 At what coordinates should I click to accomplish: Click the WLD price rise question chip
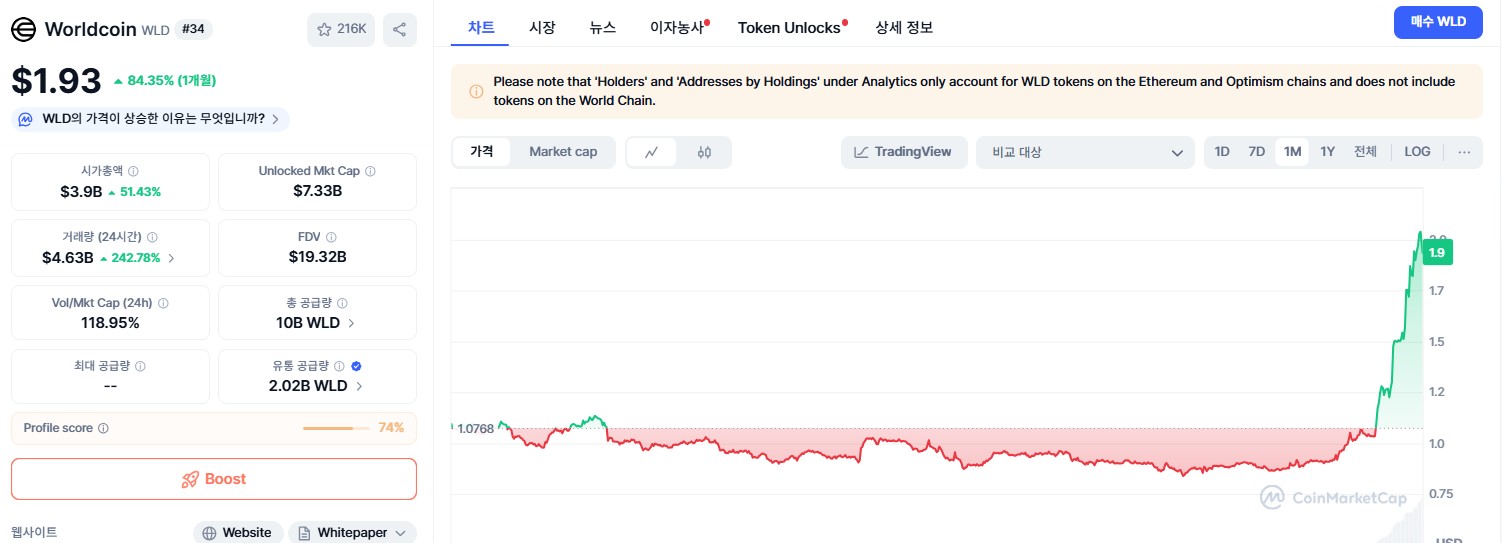click(x=151, y=119)
